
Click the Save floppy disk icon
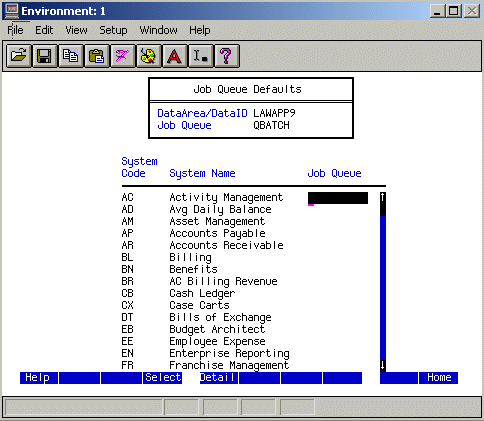point(45,56)
